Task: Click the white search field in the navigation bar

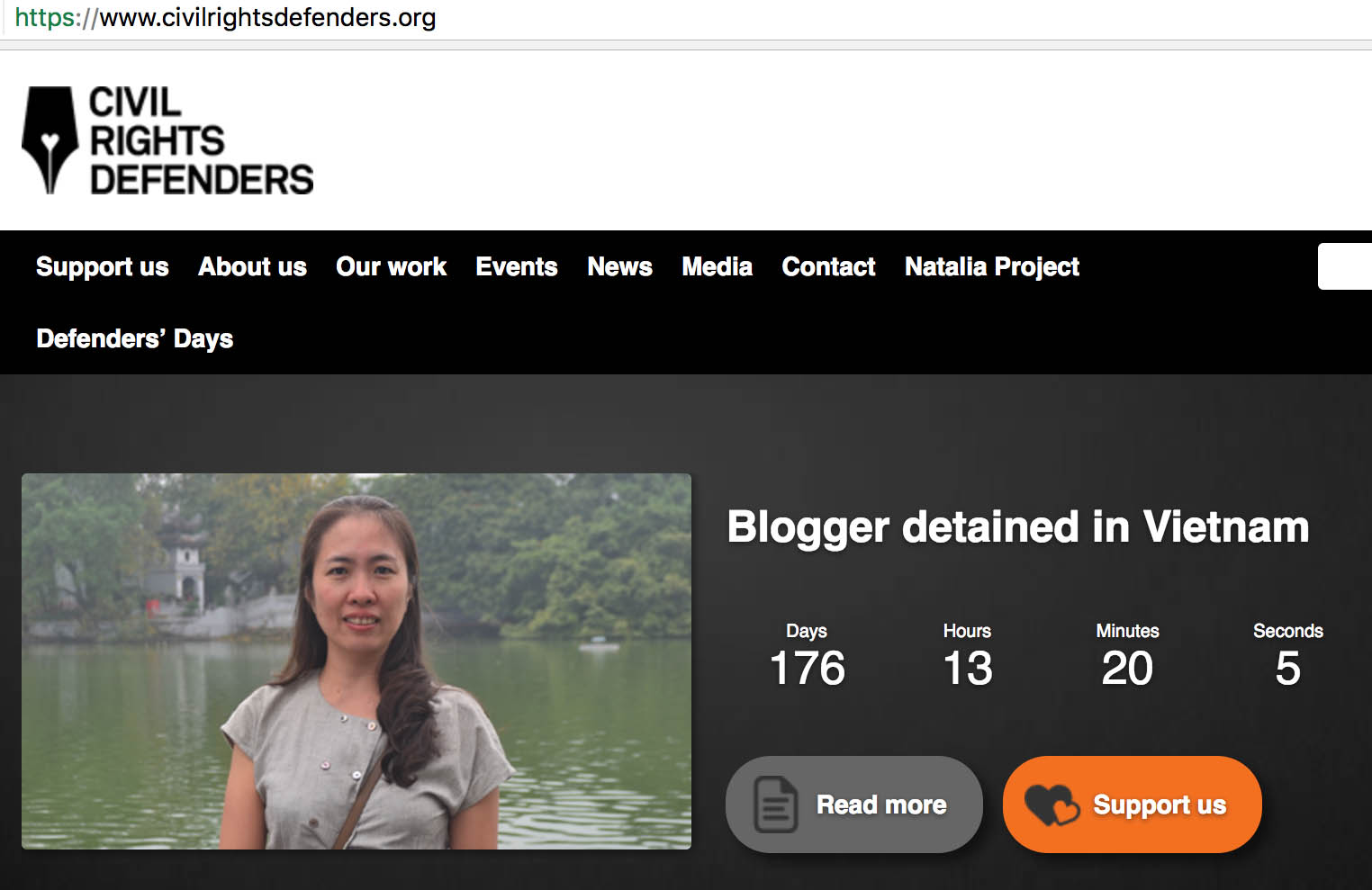Action: tap(1345, 266)
